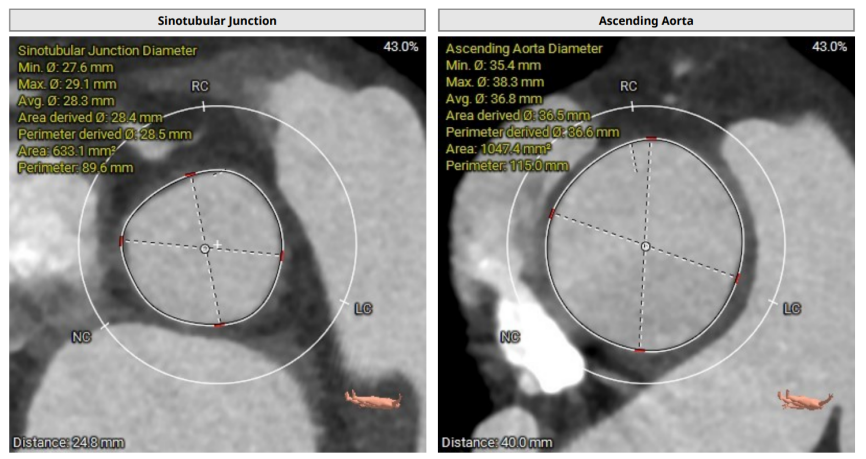Click the 'Perimeter: 89.6 mm' value
This screenshot has width=866, height=459.
click(76, 168)
